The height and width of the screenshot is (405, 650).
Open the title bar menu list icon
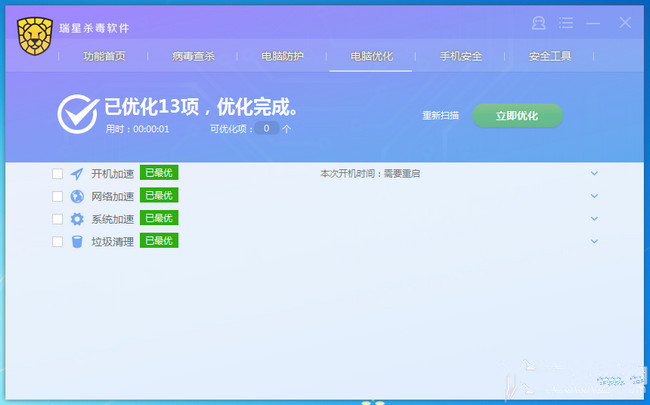click(566, 23)
